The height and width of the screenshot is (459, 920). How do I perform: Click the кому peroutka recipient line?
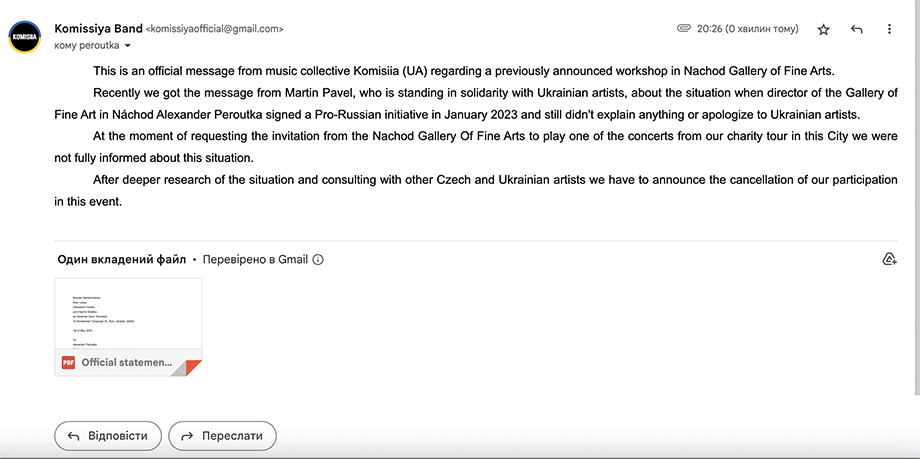point(87,45)
